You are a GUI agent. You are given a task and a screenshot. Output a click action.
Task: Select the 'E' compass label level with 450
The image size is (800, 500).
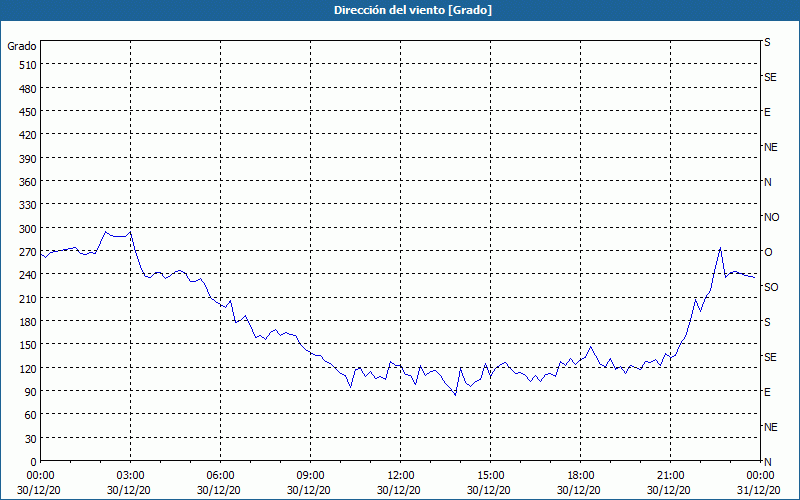(x=767, y=112)
